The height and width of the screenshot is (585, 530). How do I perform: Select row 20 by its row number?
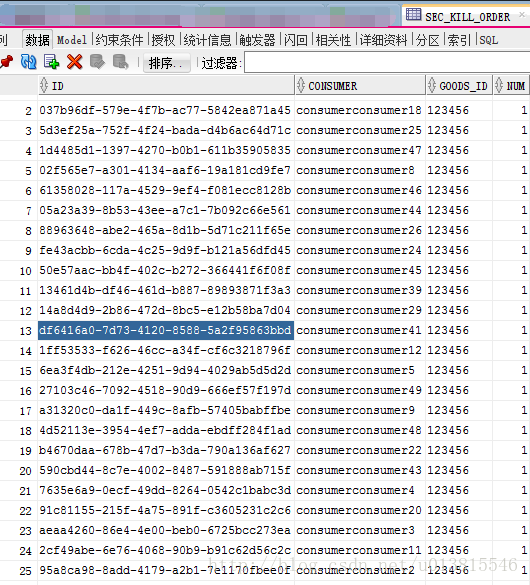pyautogui.click(x=25, y=470)
